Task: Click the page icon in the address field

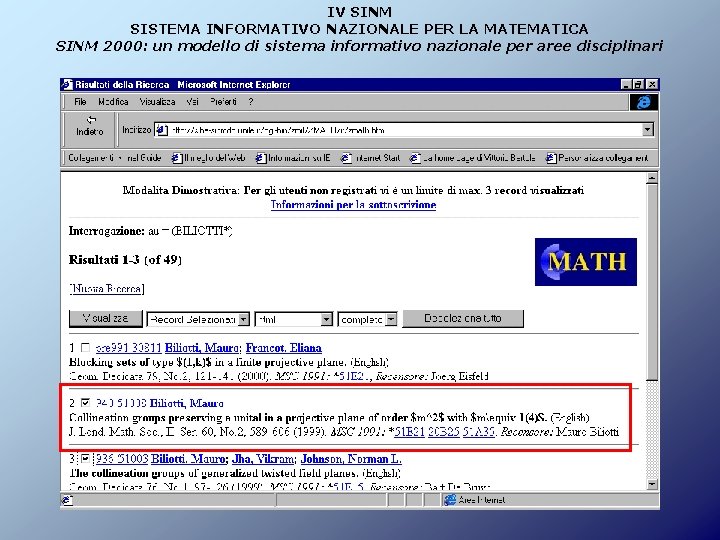Action: [x=161, y=130]
